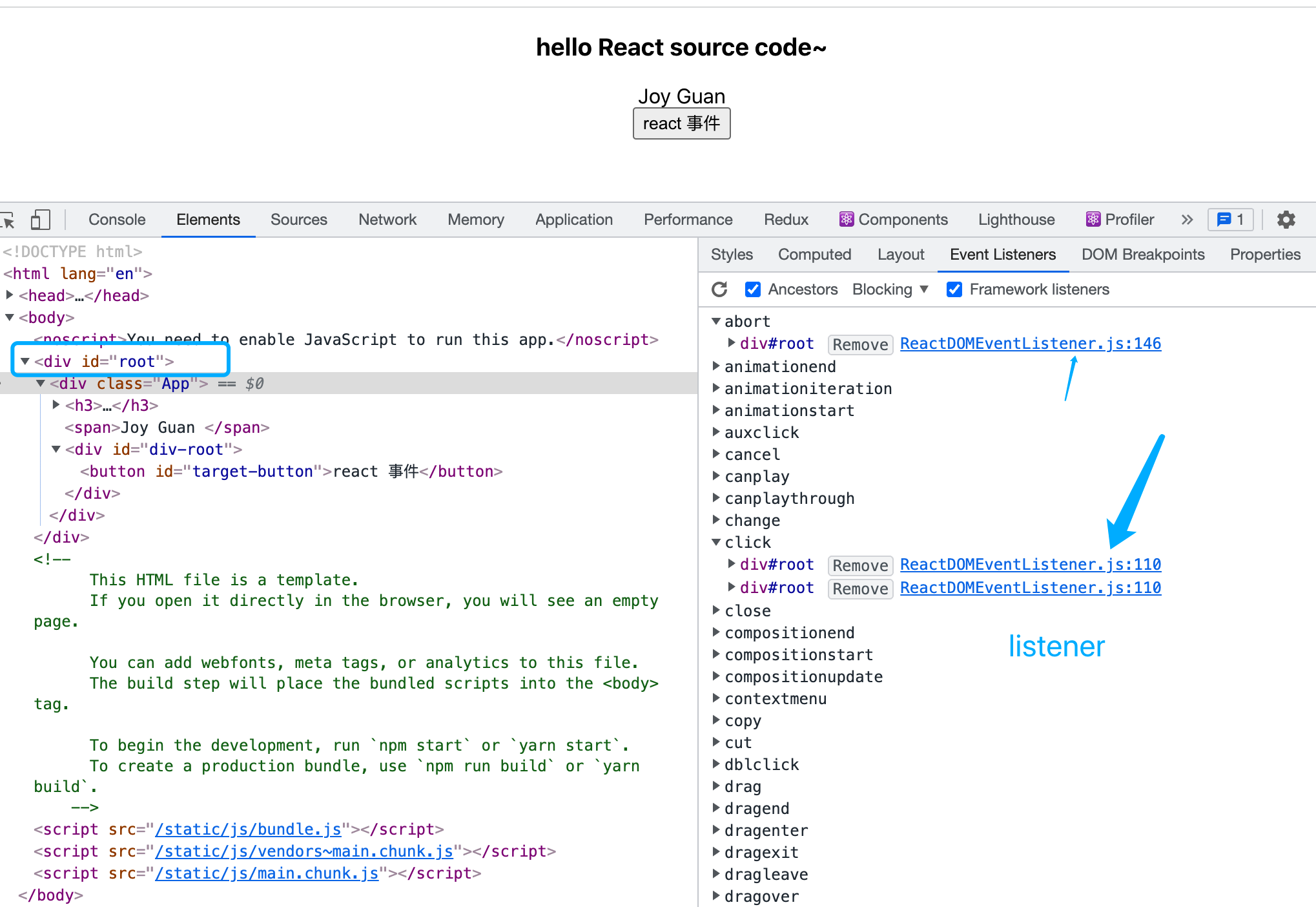The width and height of the screenshot is (1316, 907).
Task: Switch to the Console tab
Action: click(117, 220)
